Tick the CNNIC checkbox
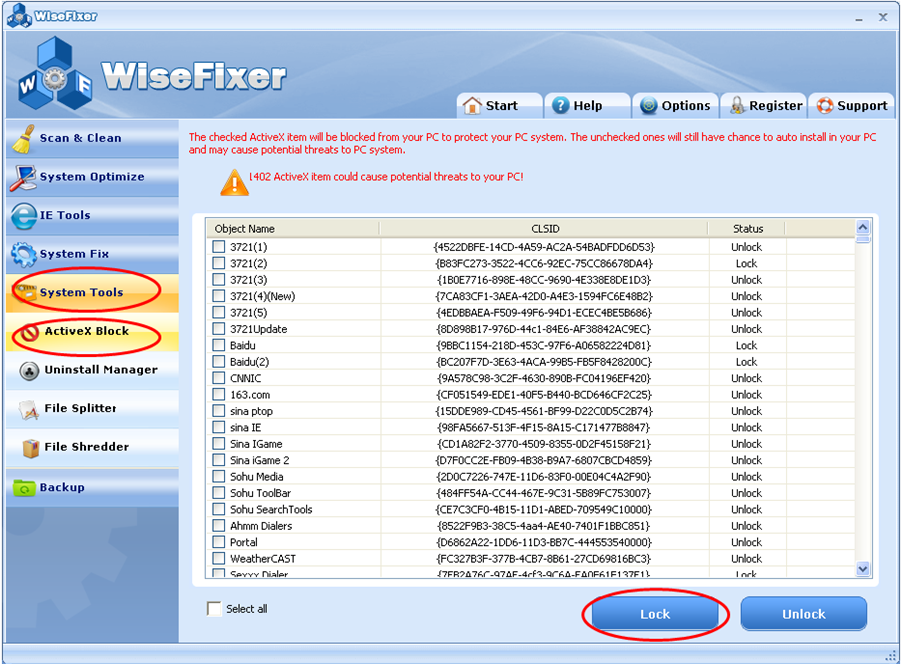This screenshot has height=664, width=901. tap(218, 379)
